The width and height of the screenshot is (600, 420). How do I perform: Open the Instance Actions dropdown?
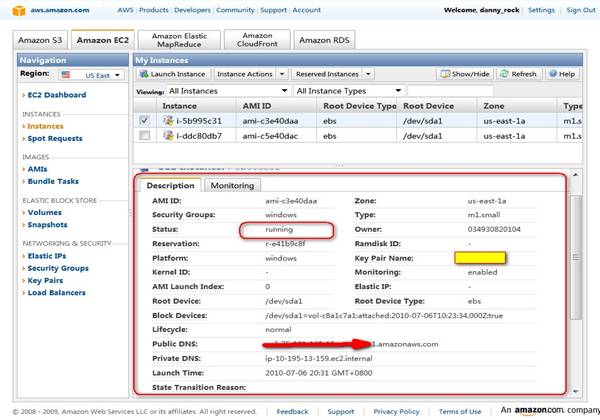[x=248, y=74]
